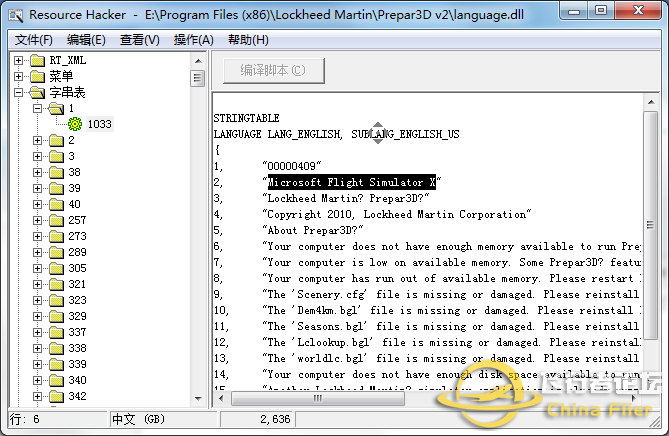Viewport: 669px width, 436px height.
Task: Open the 编辑(E) menu
Action: point(86,40)
